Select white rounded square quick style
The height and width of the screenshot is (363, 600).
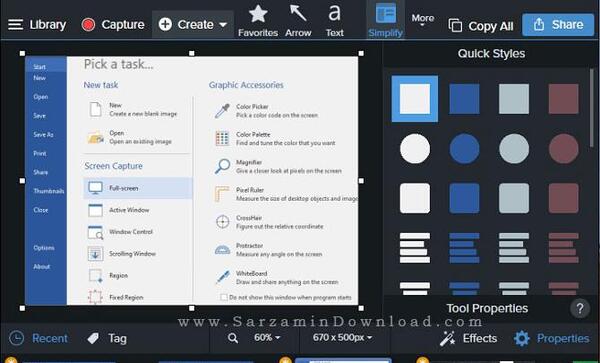pyautogui.click(x=415, y=198)
